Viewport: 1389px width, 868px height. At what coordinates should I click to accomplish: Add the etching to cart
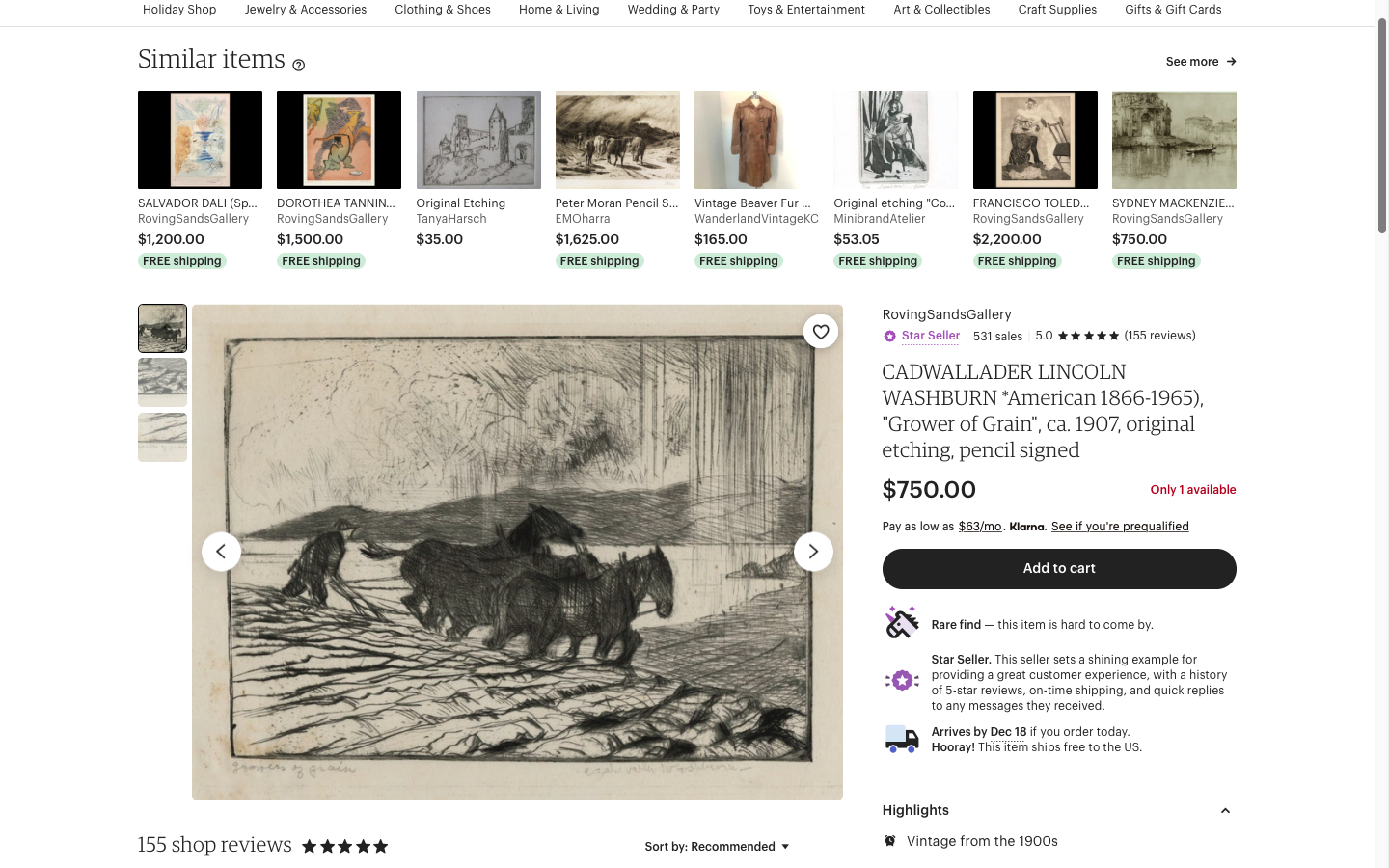[1059, 569]
